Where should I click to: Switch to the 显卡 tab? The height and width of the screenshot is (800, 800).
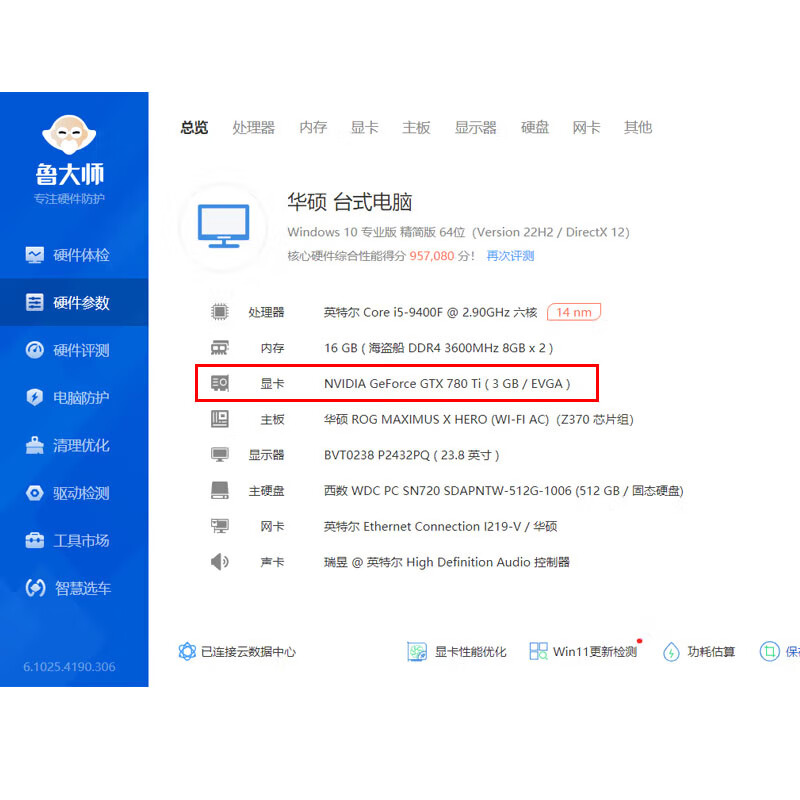(x=364, y=127)
